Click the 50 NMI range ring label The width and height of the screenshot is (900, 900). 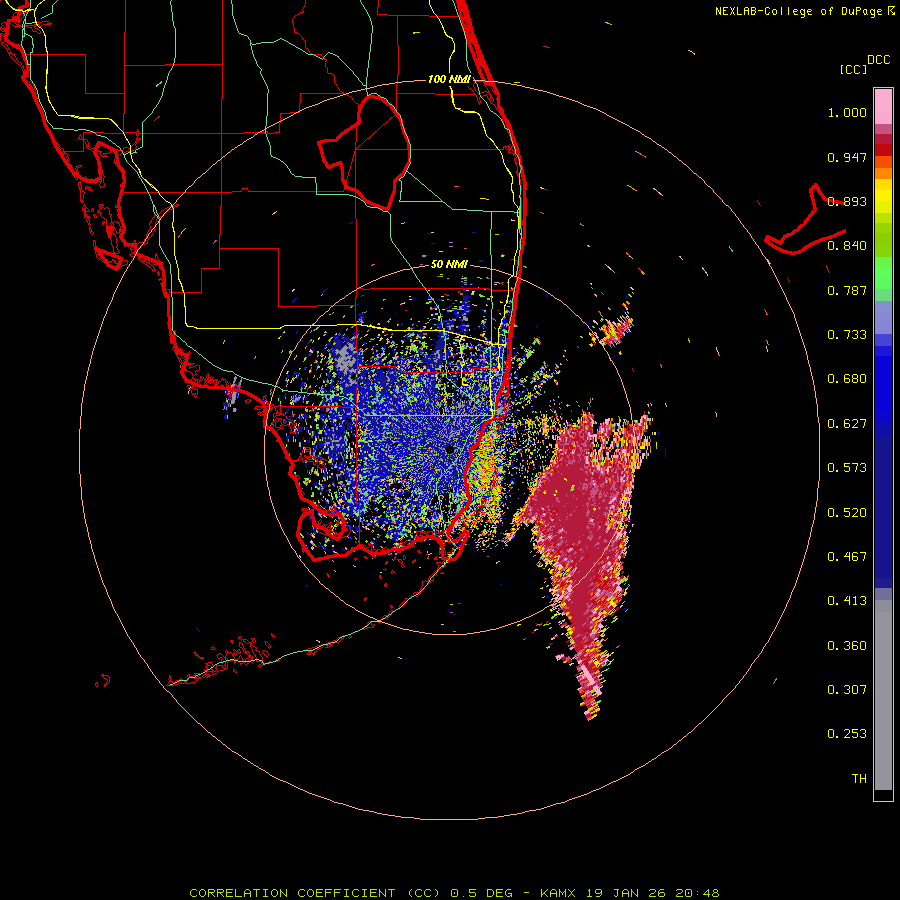click(x=449, y=265)
